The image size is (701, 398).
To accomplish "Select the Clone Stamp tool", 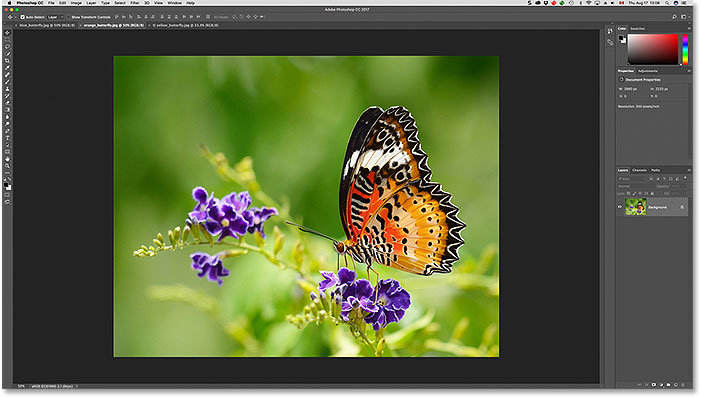I will [x=7, y=89].
